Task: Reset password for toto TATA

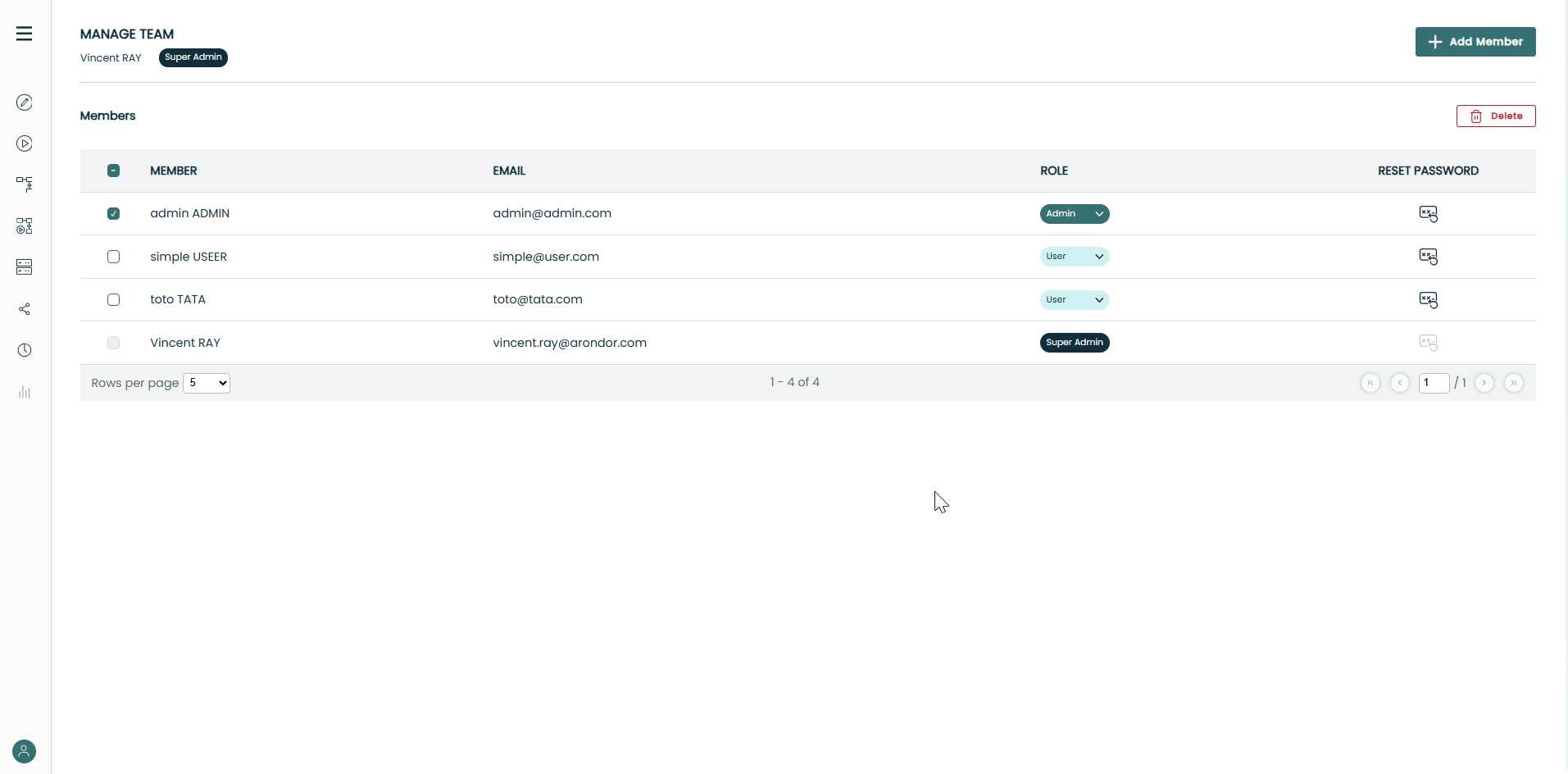Action: pyautogui.click(x=1428, y=300)
